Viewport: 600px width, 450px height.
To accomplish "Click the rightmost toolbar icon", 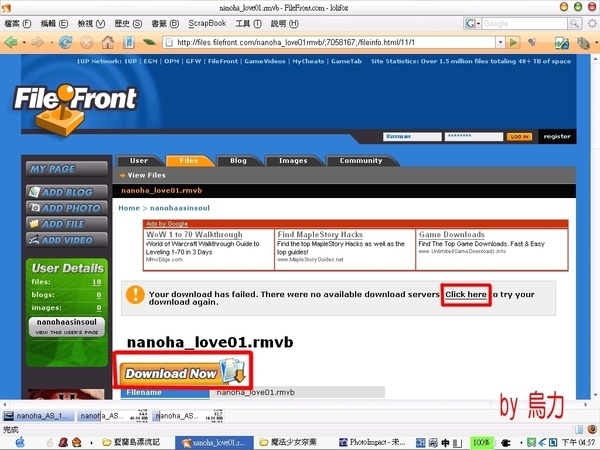I will pos(583,43).
